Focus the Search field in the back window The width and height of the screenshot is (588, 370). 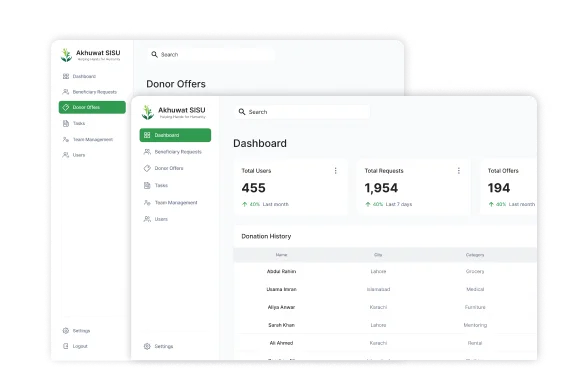click(211, 54)
